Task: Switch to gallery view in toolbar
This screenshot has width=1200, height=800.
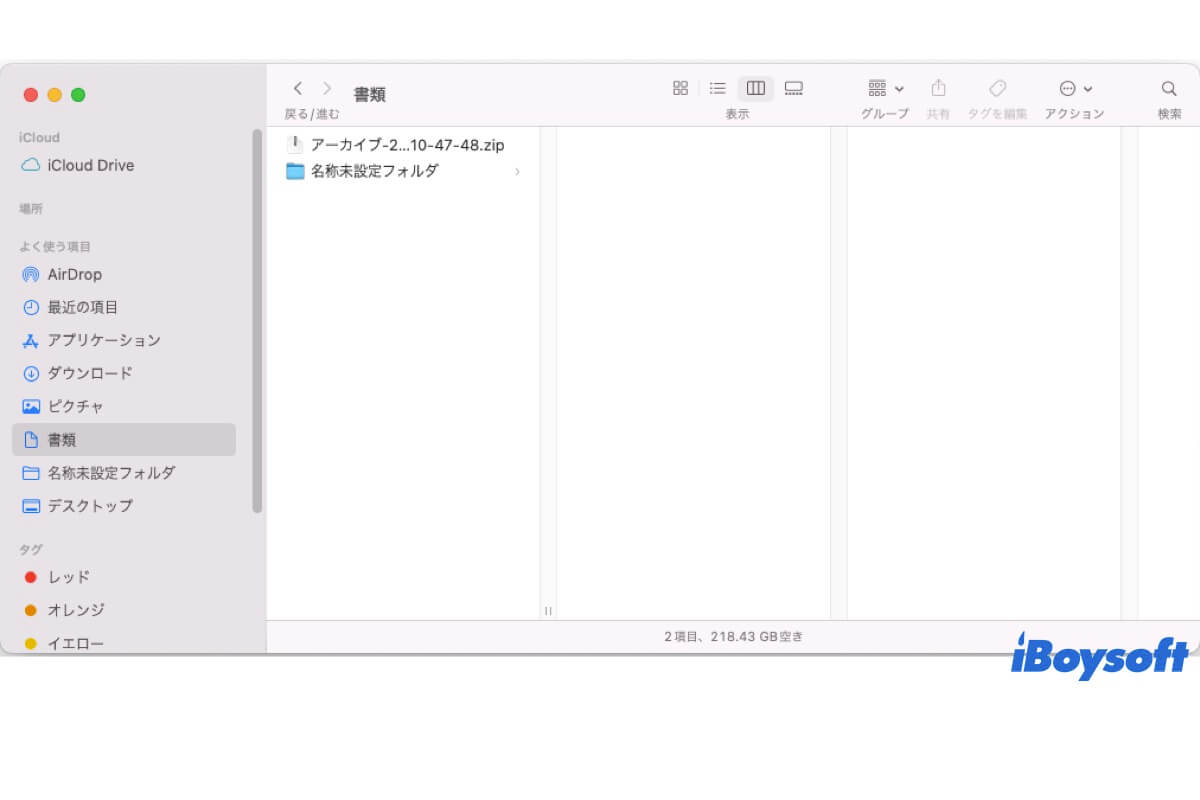Action: (794, 88)
